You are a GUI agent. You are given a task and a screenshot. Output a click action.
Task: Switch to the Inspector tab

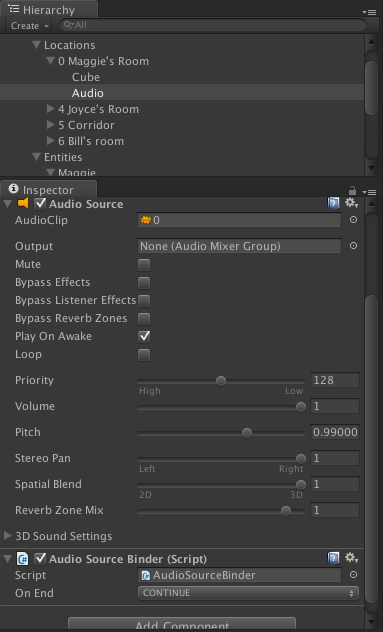(48, 189)
